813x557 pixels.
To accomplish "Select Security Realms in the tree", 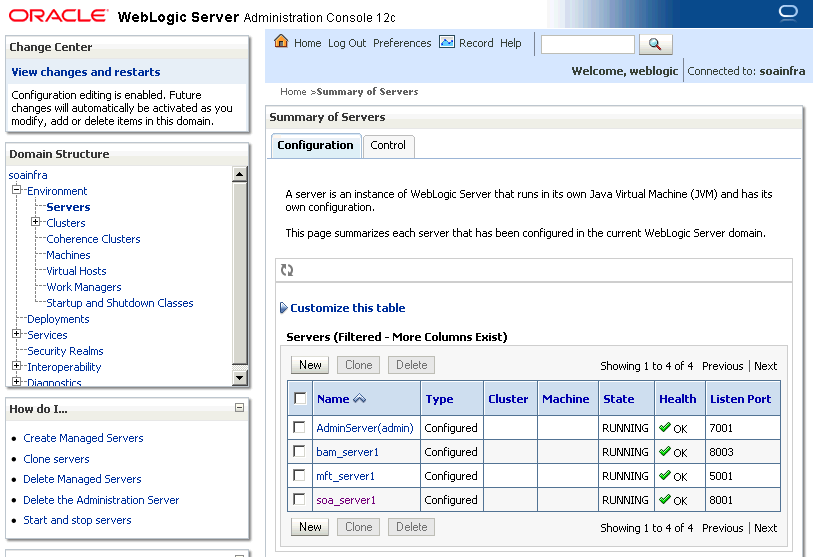I will (65, 351).
